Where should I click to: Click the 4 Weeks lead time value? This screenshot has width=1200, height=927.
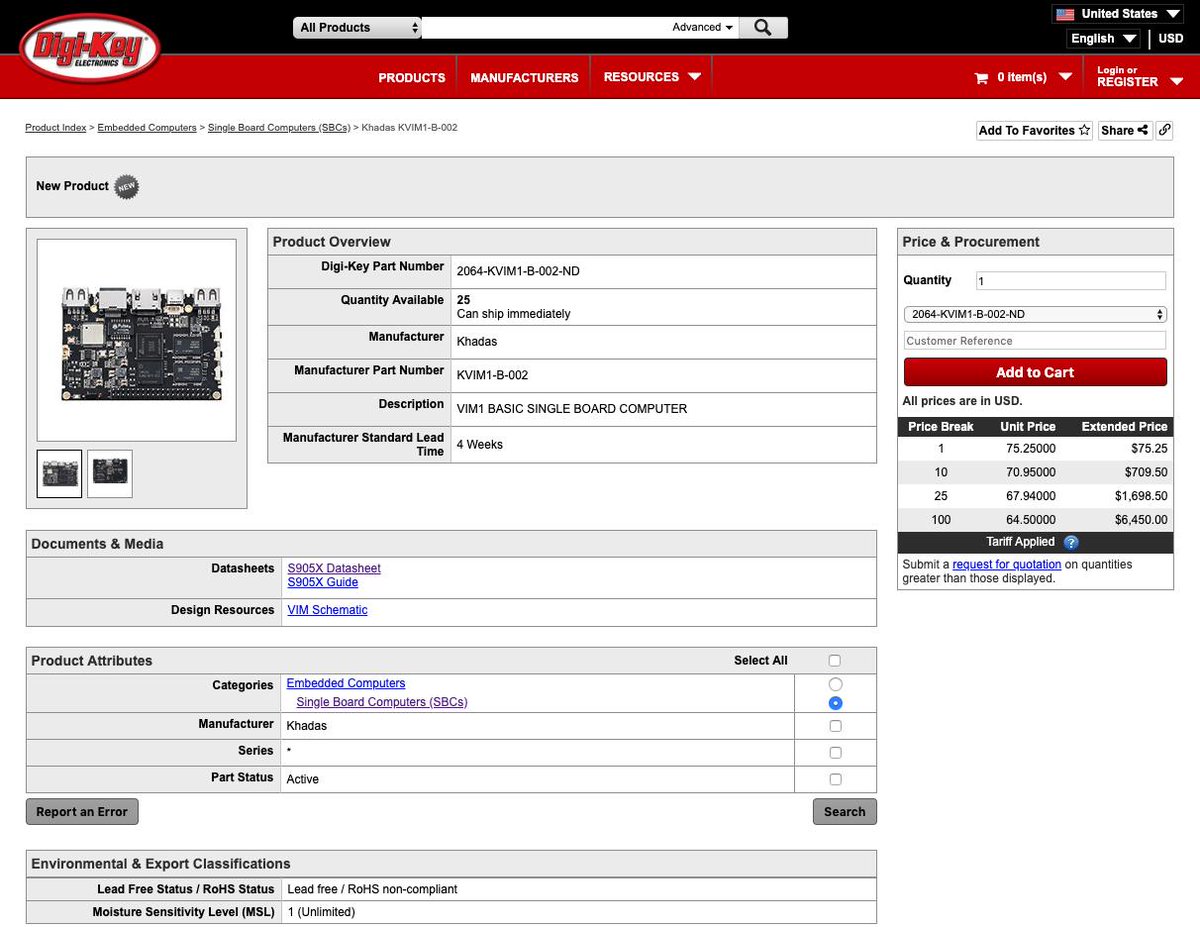(x=480, y=444)
